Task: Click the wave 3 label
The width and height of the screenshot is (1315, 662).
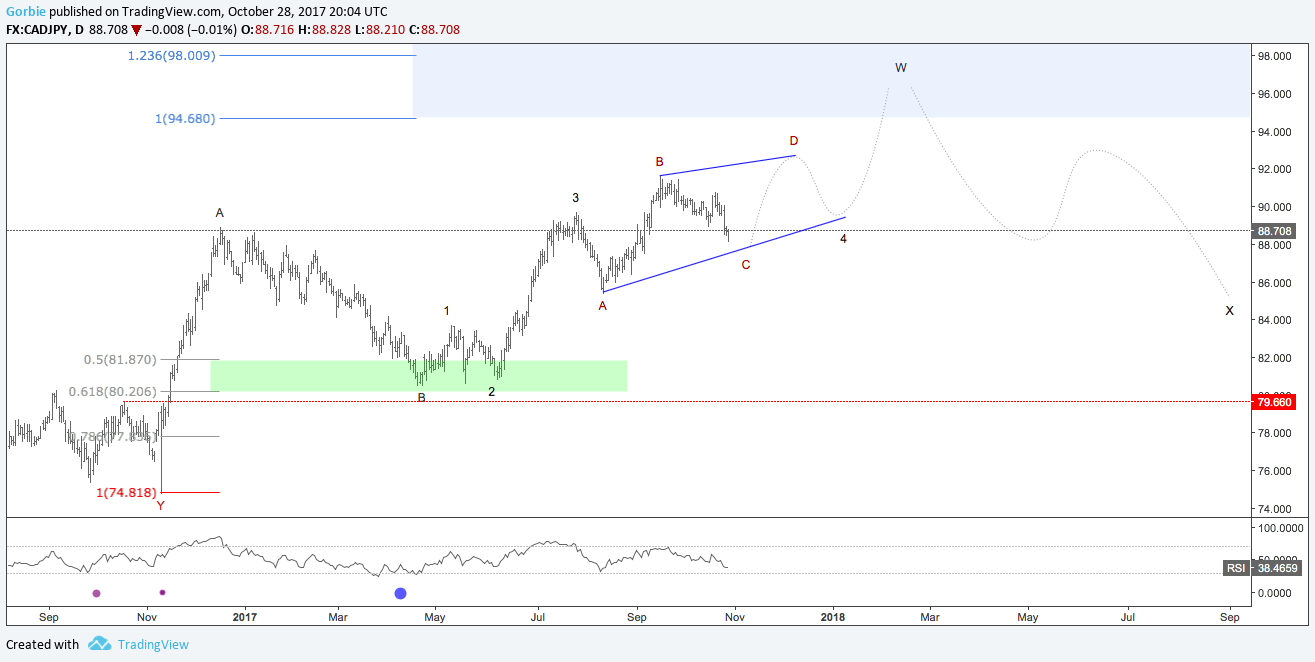Action: click(x=576, y=198)
